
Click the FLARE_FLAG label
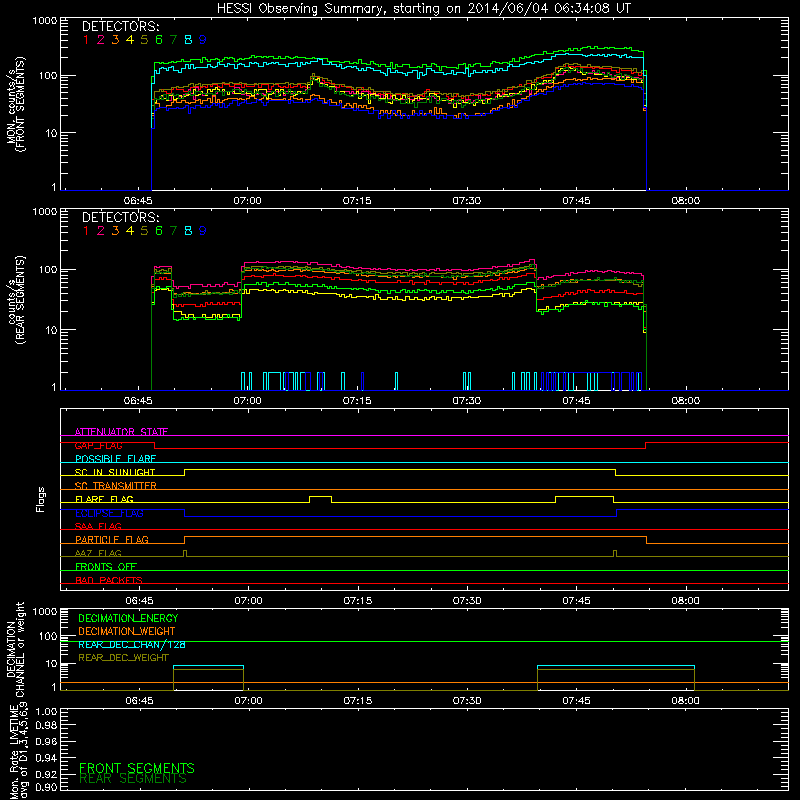pyautogui.click(x=104, y=499)
